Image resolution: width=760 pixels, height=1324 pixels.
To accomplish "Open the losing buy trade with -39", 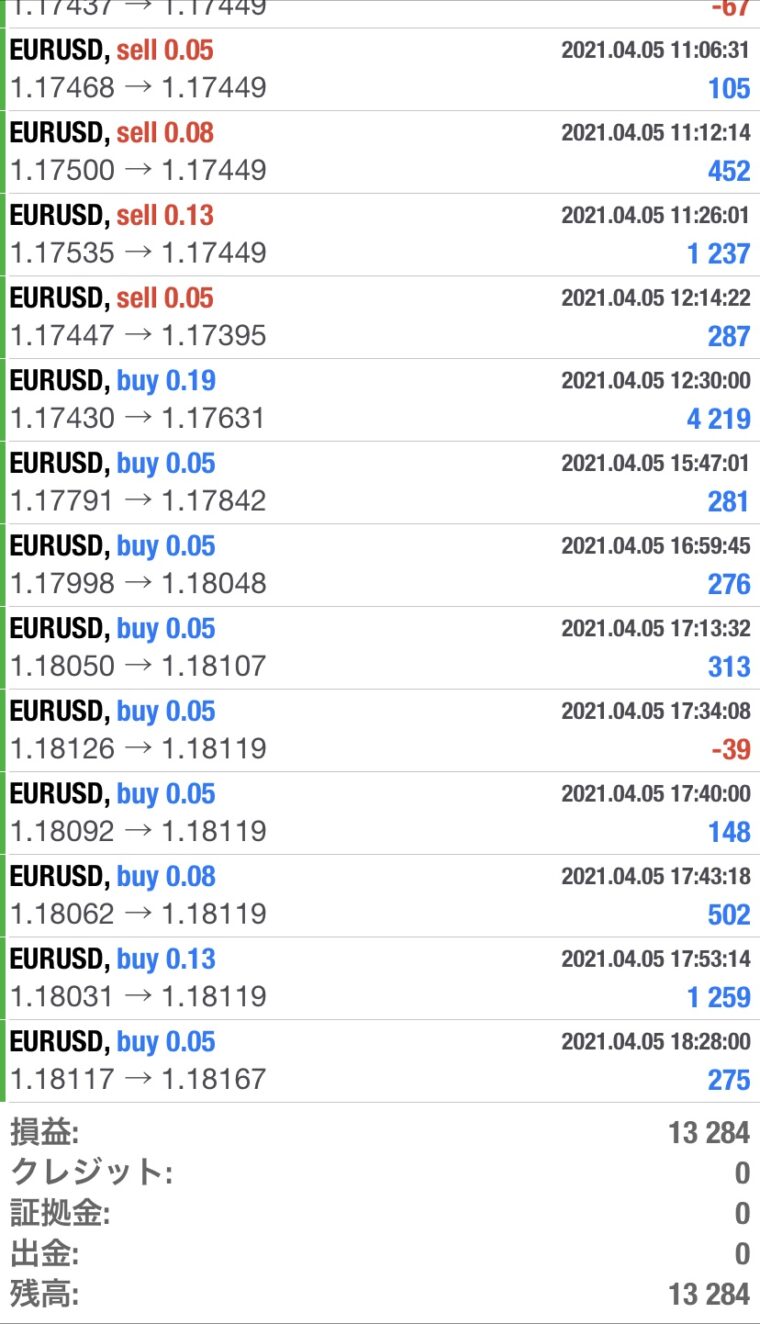I will [380, 731].
